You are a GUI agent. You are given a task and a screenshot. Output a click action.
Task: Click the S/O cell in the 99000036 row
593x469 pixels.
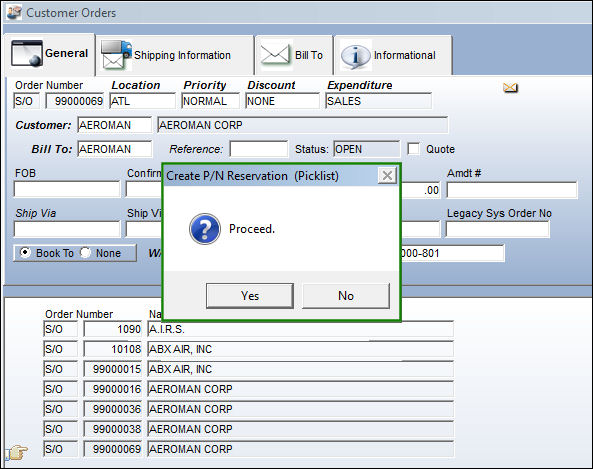(61, 409)
